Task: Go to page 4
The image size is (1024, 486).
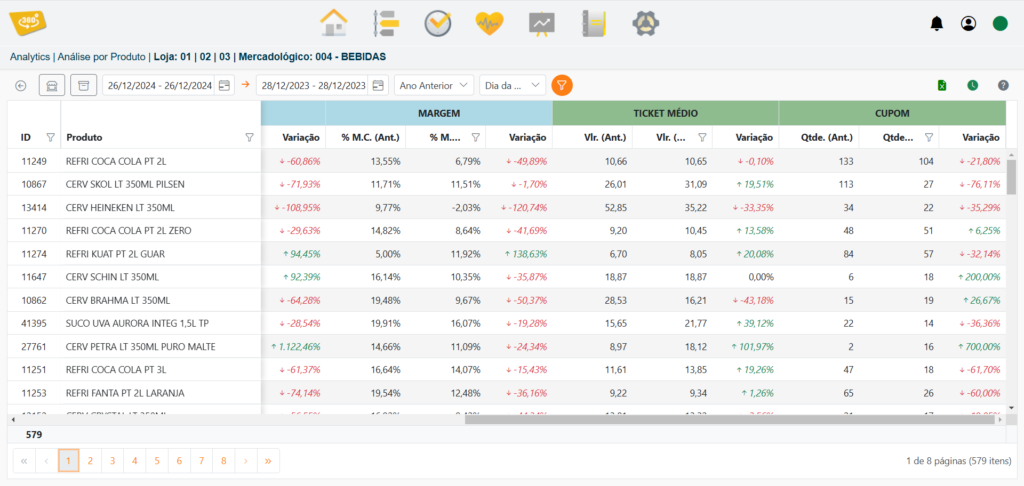Action: pos(135,461)
